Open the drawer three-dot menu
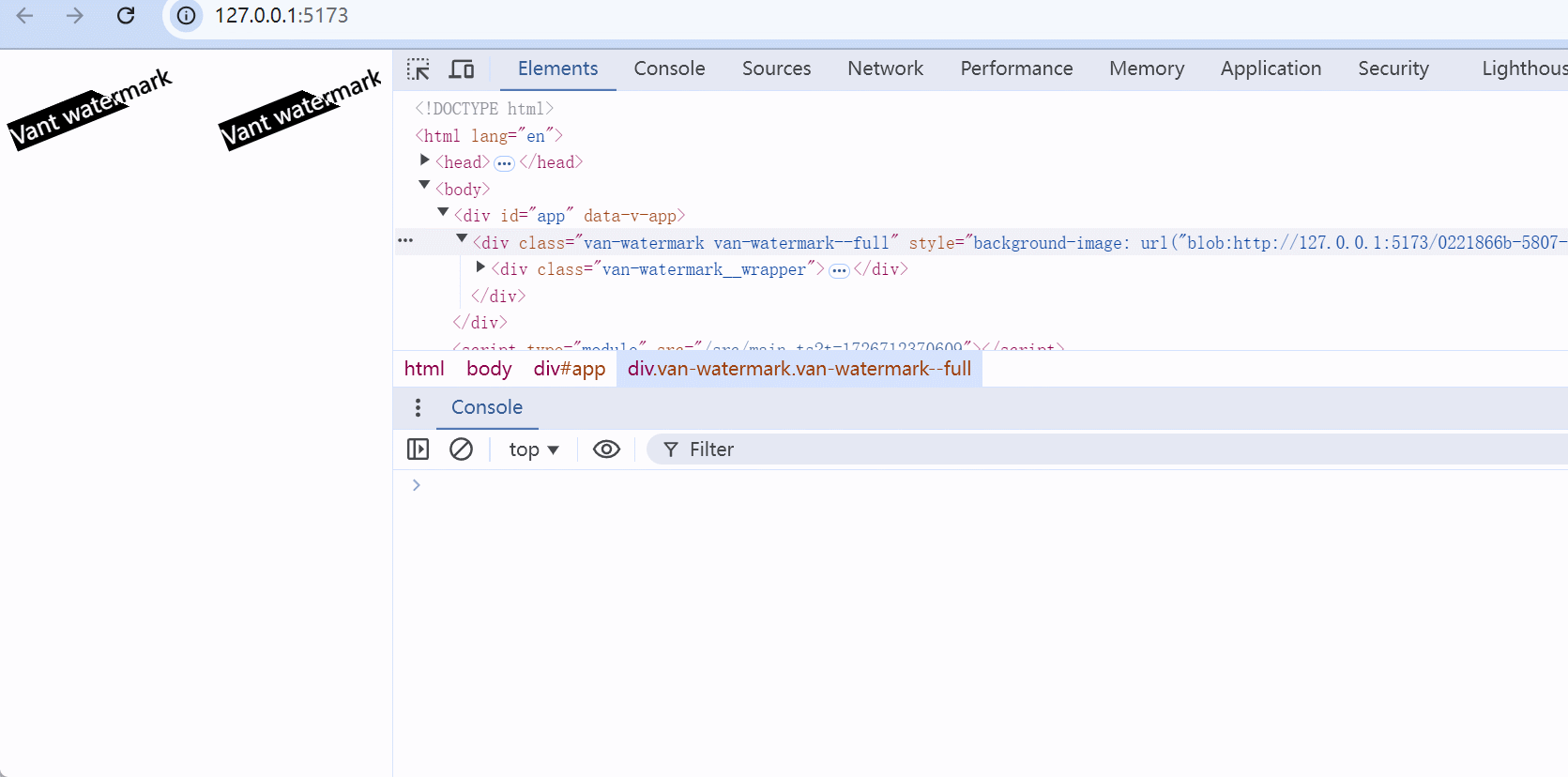 tap(418, 407)
